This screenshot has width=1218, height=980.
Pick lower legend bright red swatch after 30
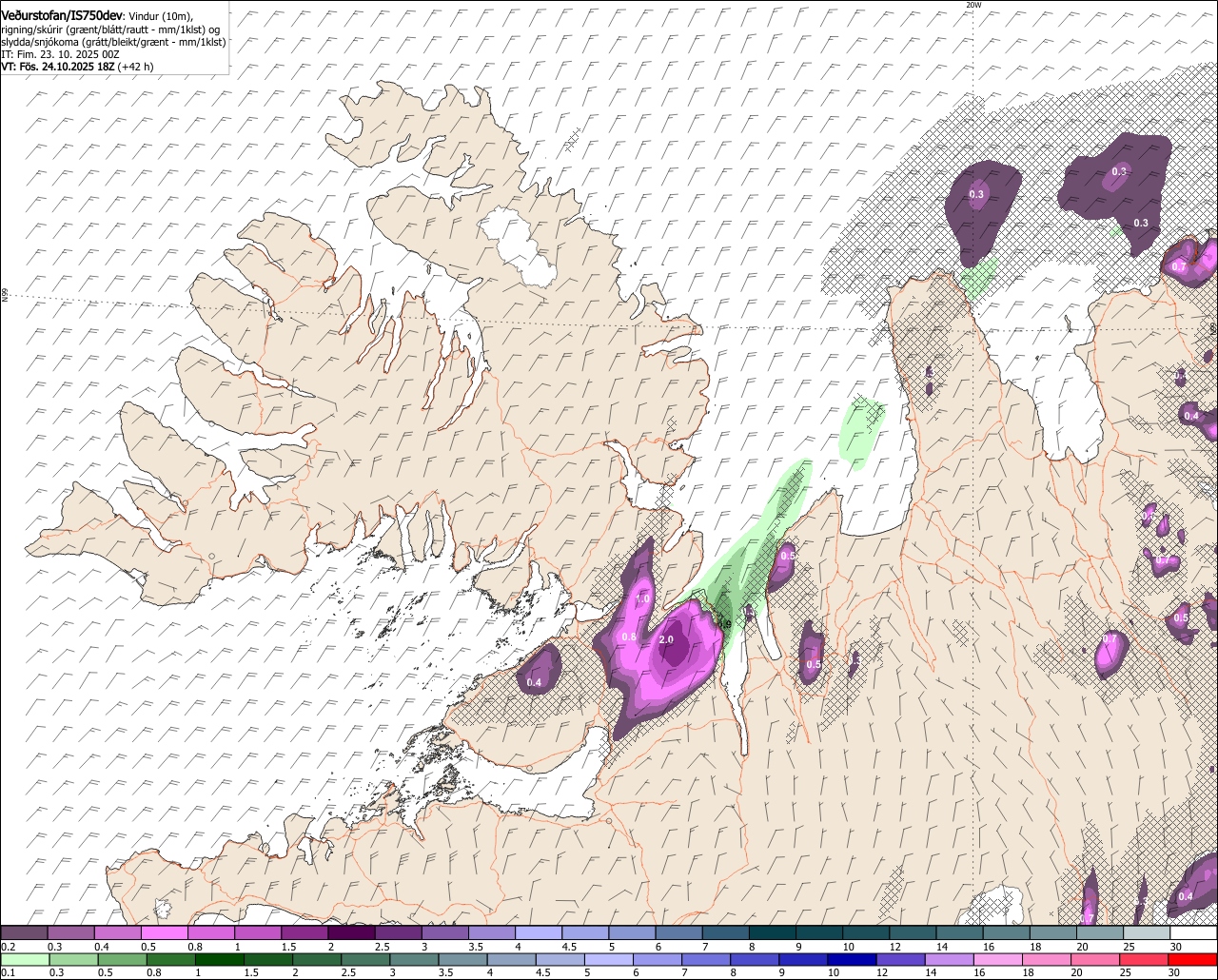(1193, 960)
